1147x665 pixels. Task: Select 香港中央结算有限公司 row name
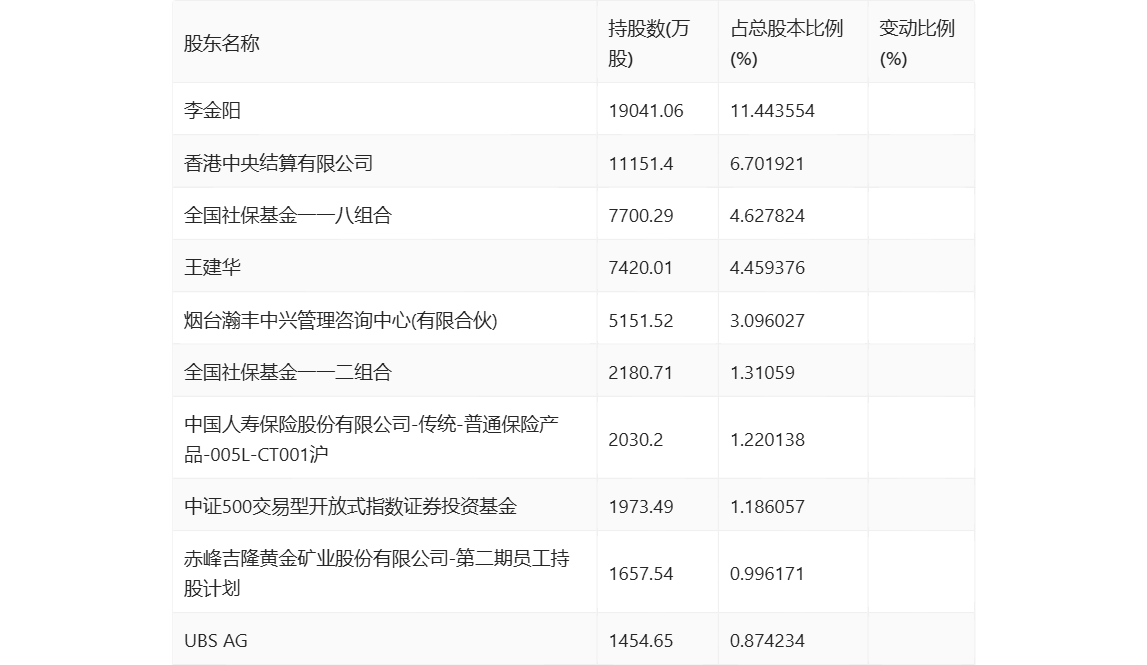[279, 163]
